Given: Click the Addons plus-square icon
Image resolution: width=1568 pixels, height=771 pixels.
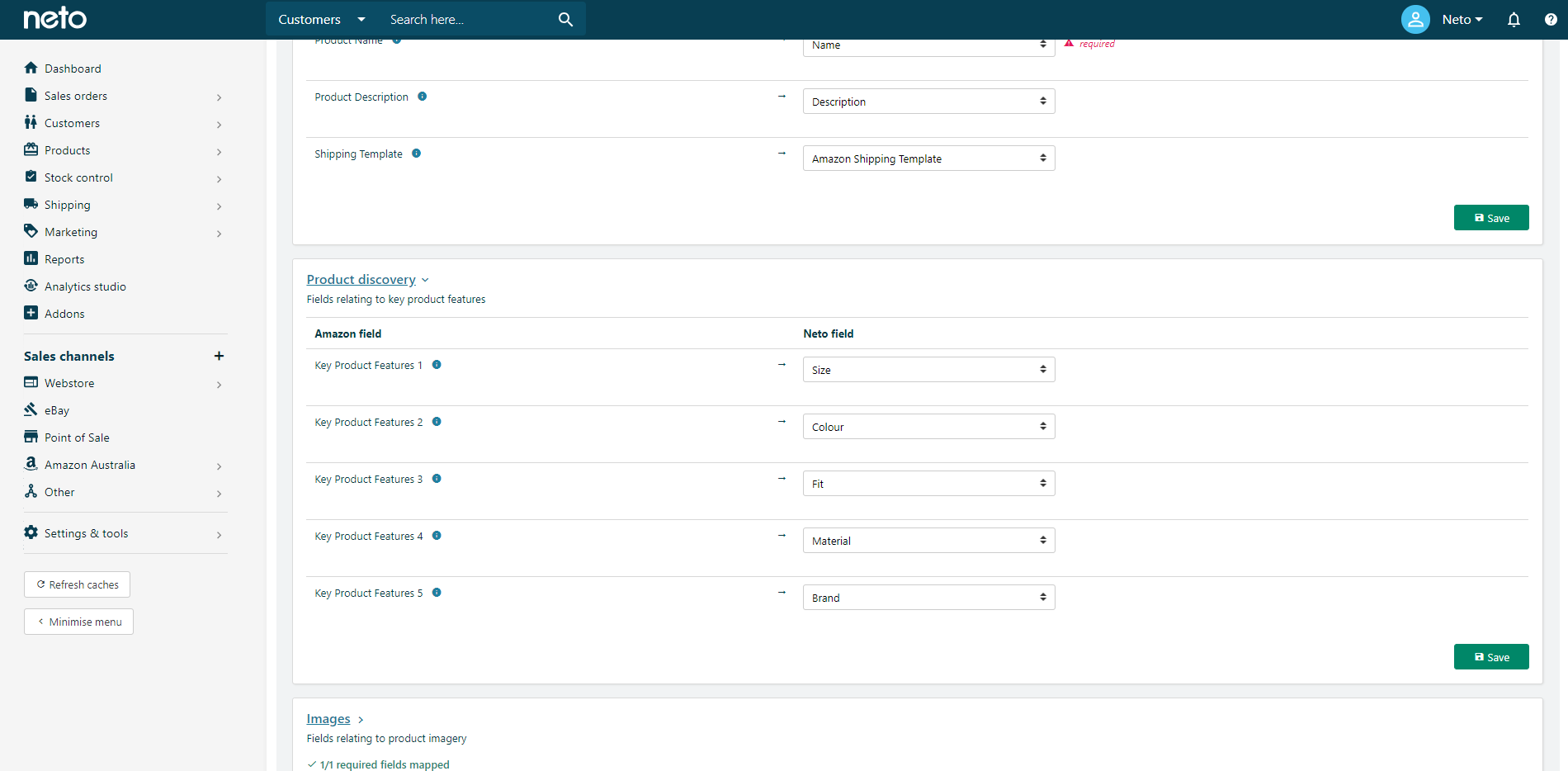Looking at the screenshot, I should (x=31, y=313).
